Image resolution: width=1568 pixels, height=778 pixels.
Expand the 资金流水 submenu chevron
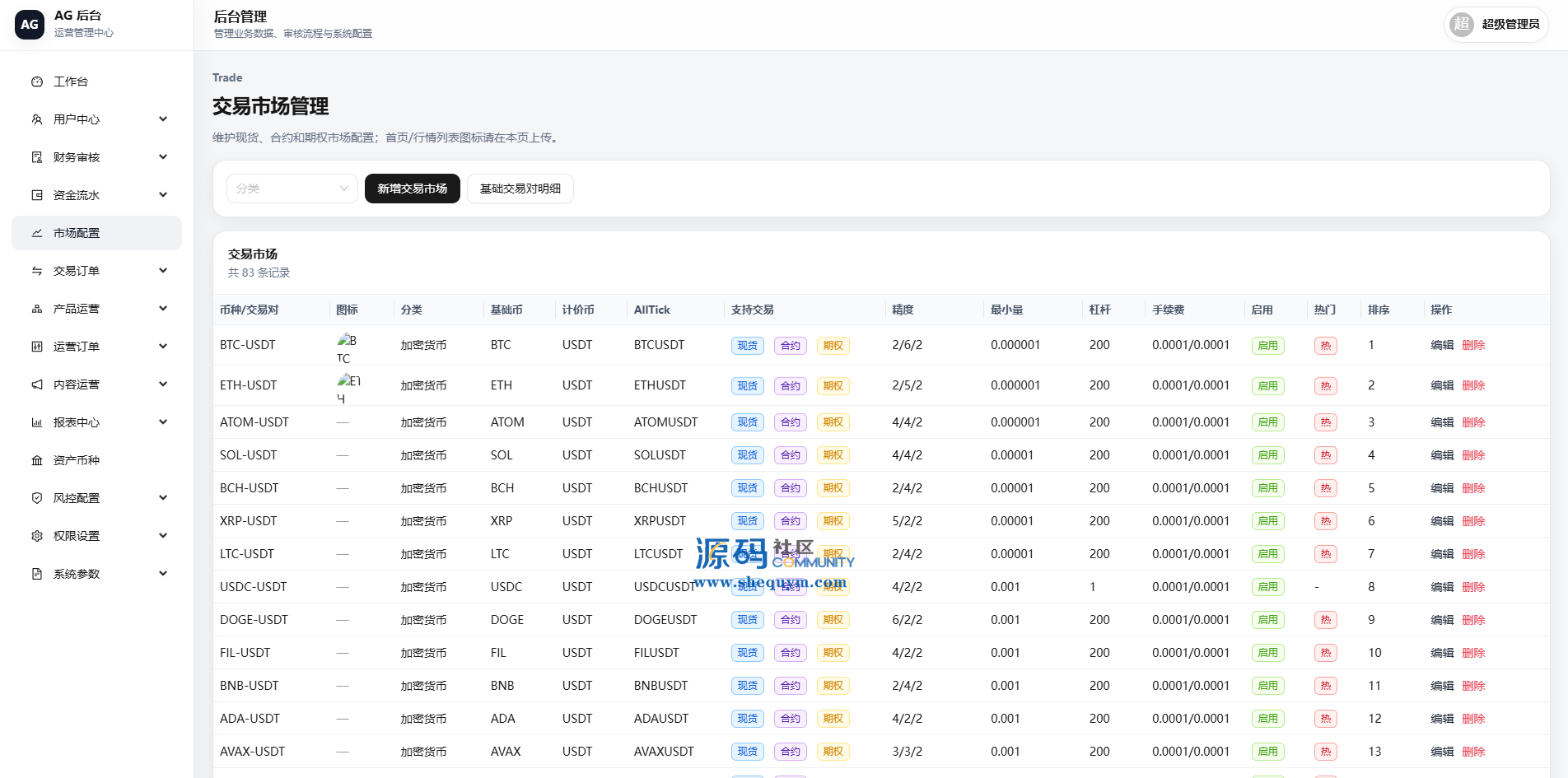pos(163,195)
